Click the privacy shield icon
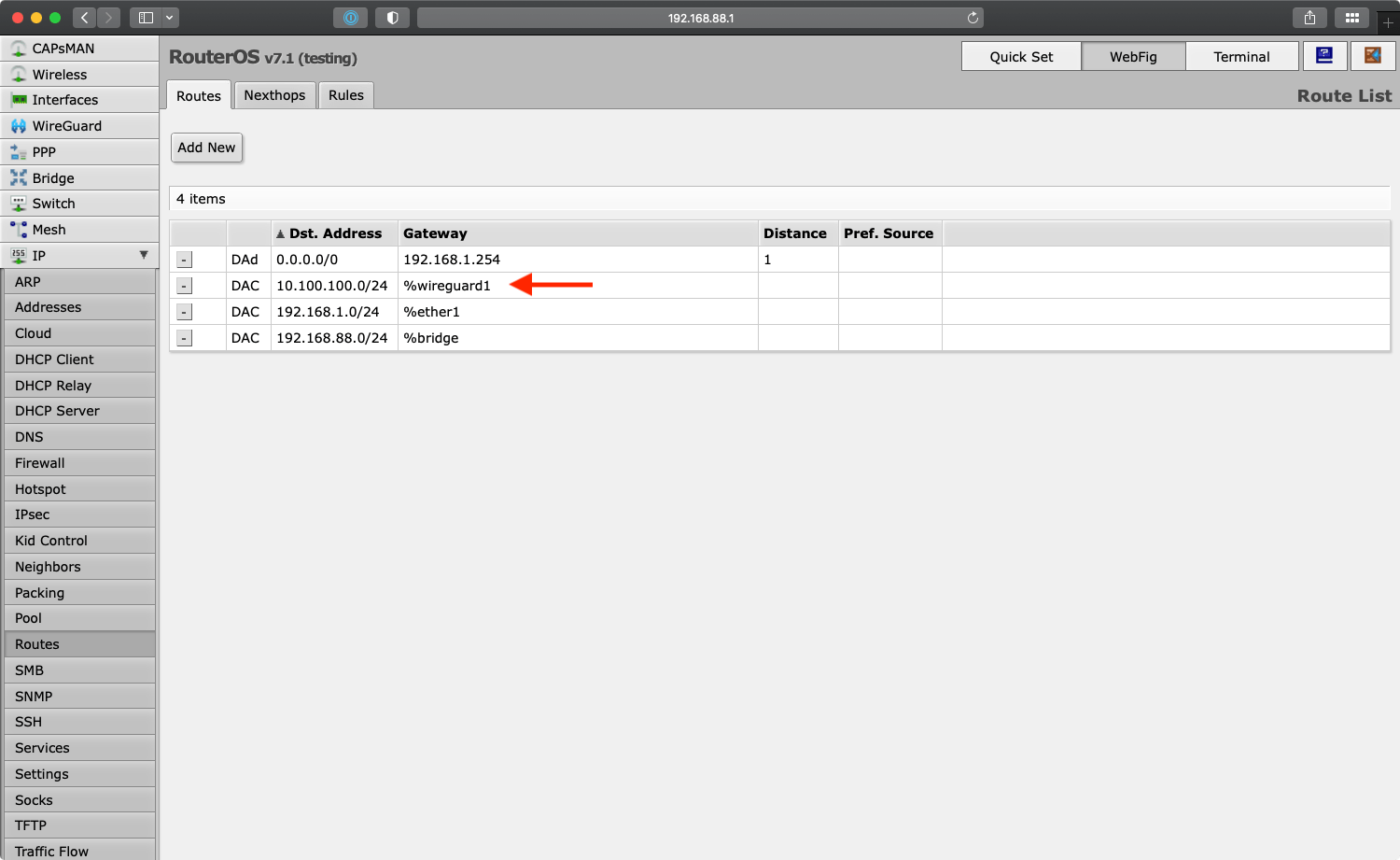 pyautogui.click(x=392, y=18)
